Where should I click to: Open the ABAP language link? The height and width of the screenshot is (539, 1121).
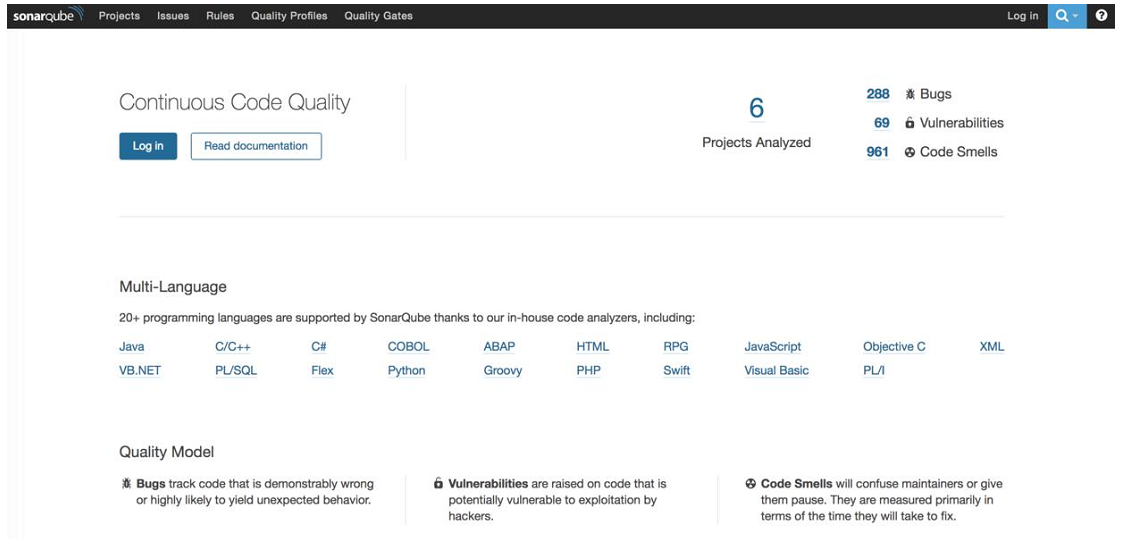click(x=499, y=347)
